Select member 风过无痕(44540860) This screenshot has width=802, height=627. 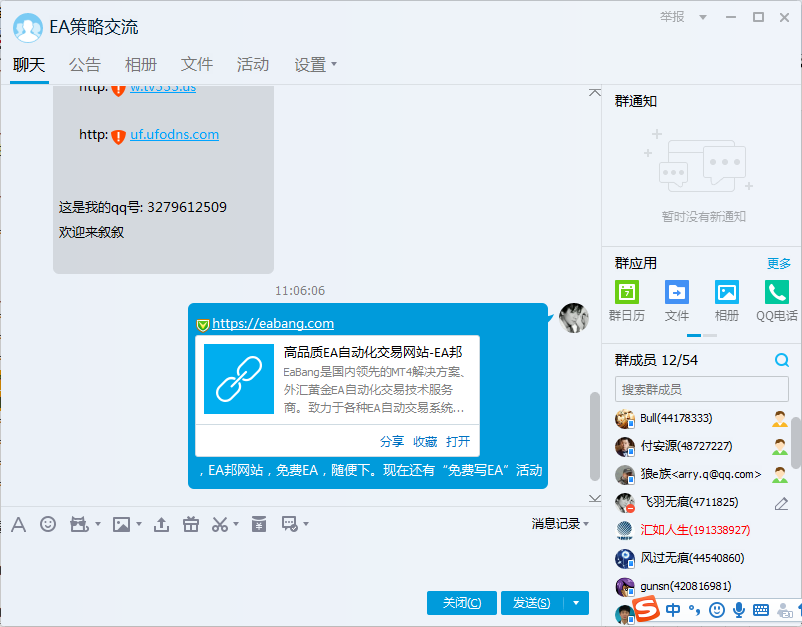701,558
